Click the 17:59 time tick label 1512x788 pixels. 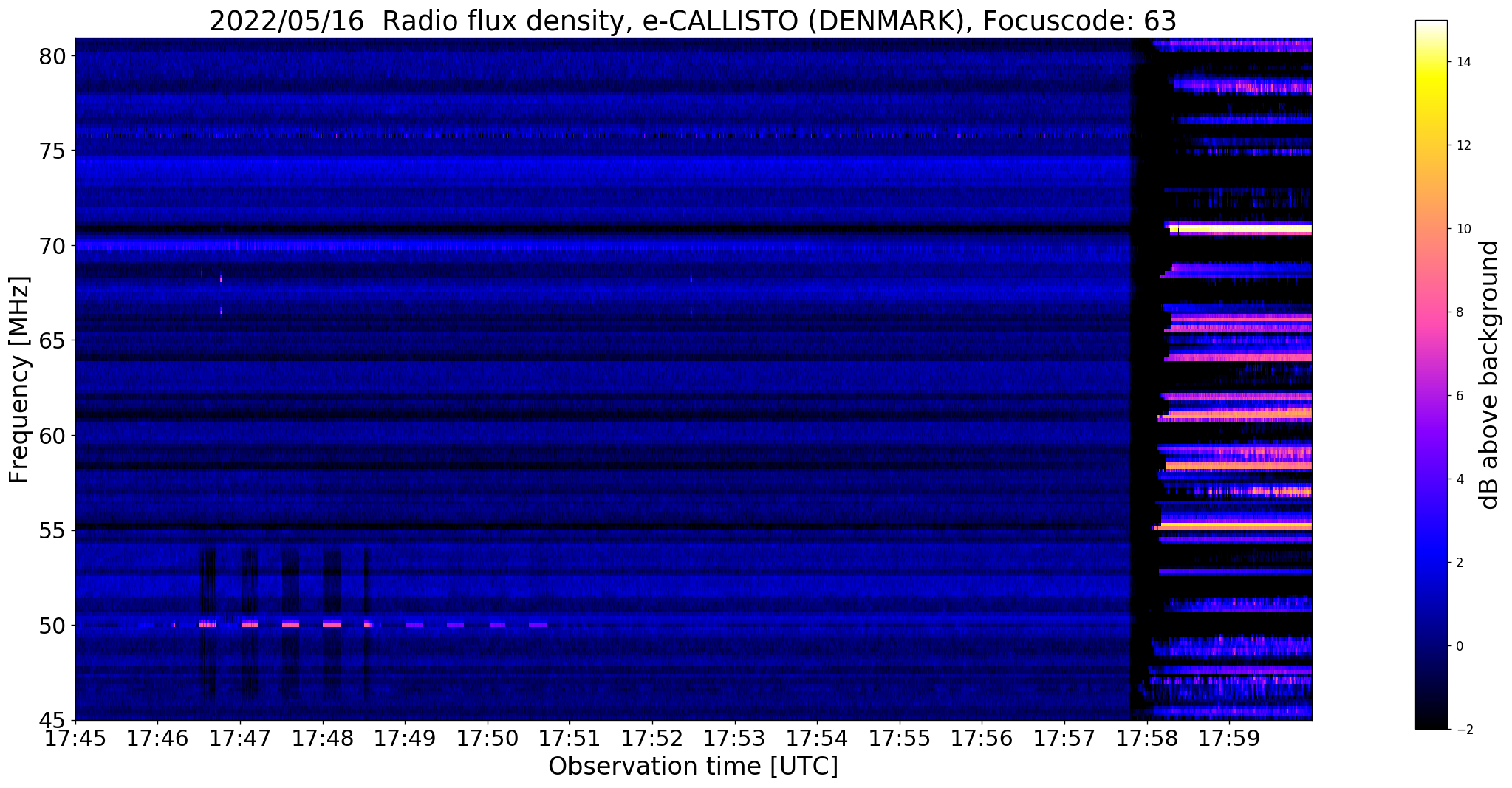tap(1229, 739)
